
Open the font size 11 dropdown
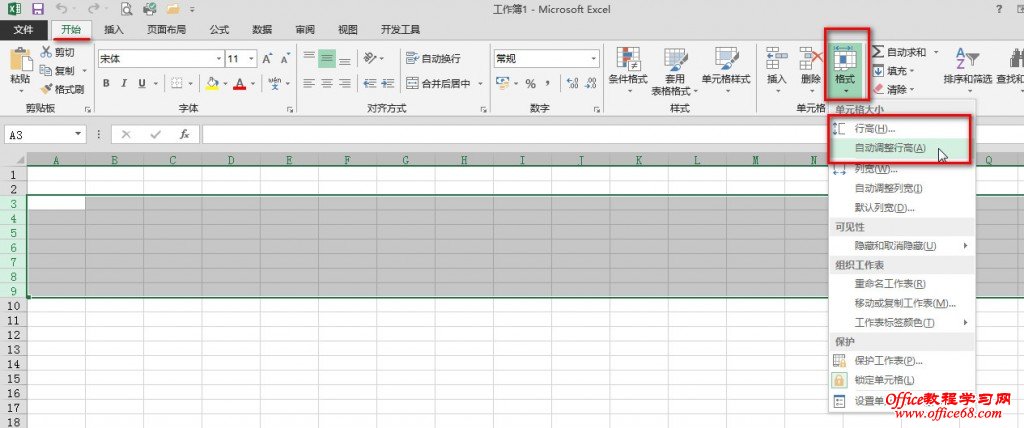coord(252,59)
